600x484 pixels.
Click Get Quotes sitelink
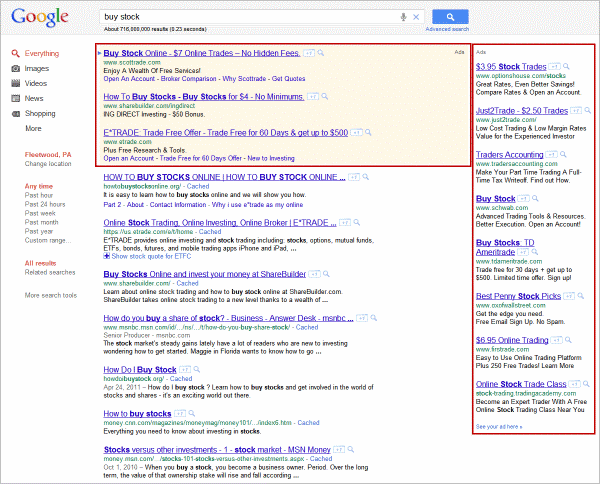coord(288,79)
